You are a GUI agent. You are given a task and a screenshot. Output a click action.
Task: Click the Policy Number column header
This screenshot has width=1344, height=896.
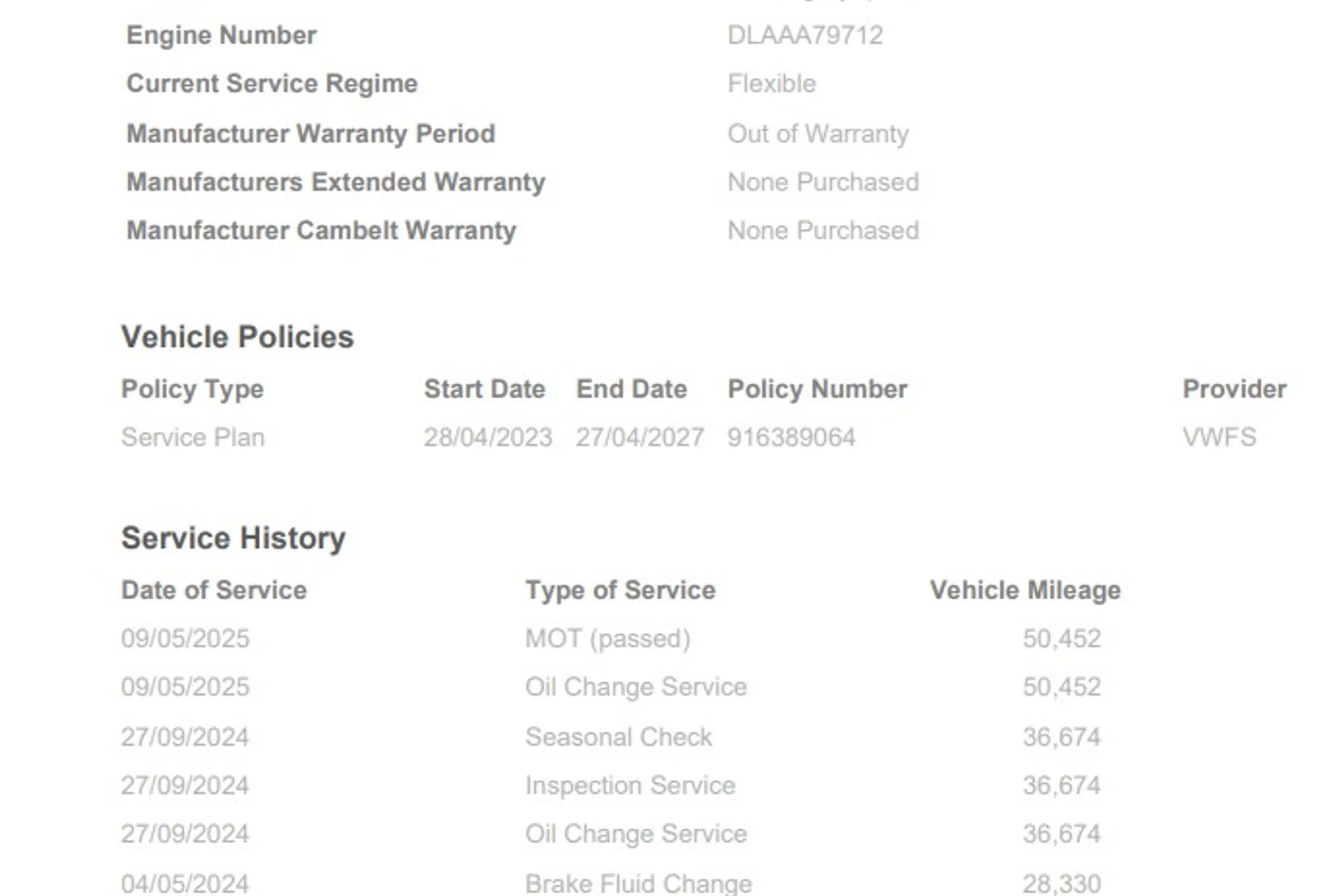[817, 389]
